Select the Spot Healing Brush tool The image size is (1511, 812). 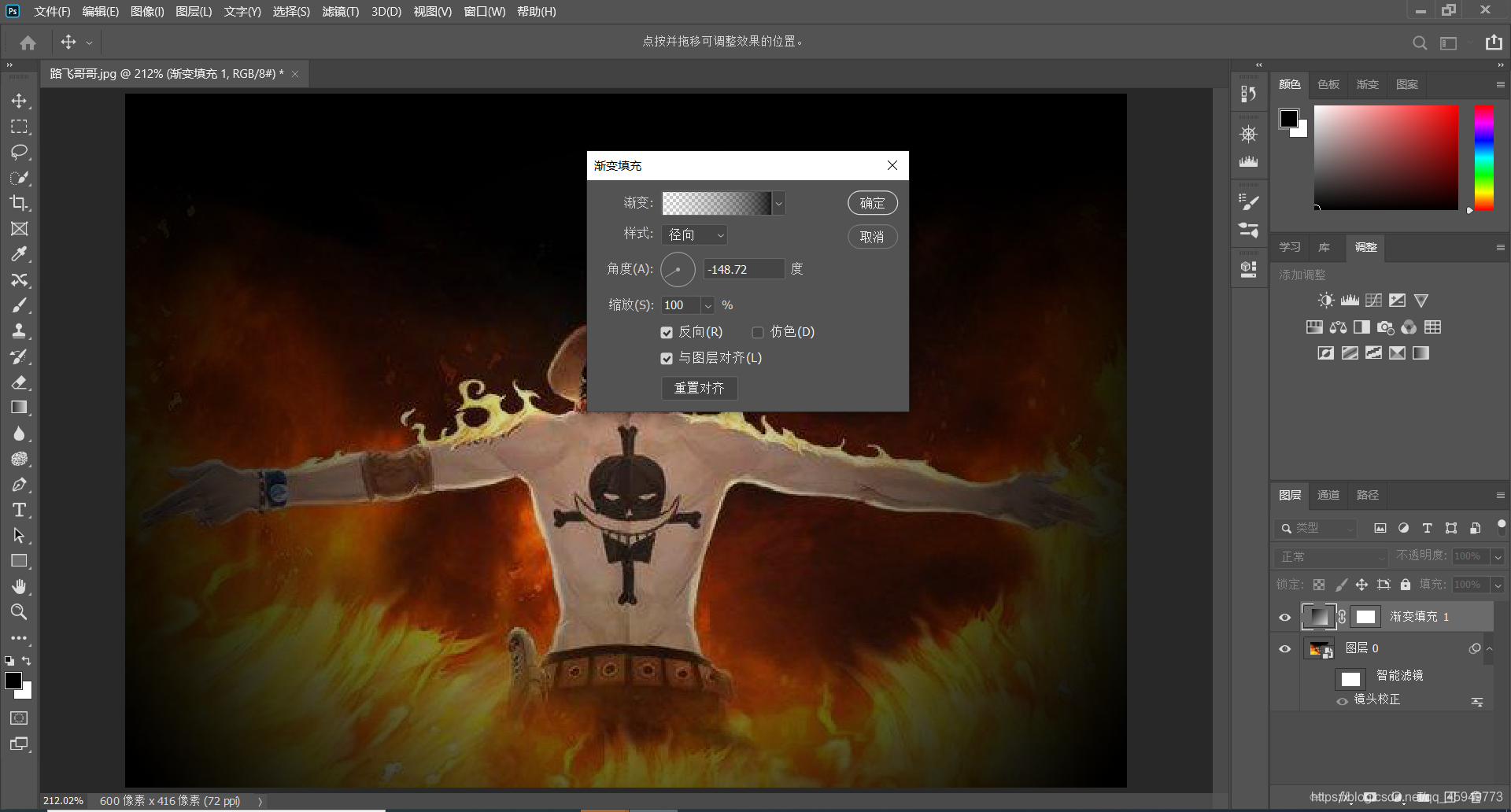19,280
